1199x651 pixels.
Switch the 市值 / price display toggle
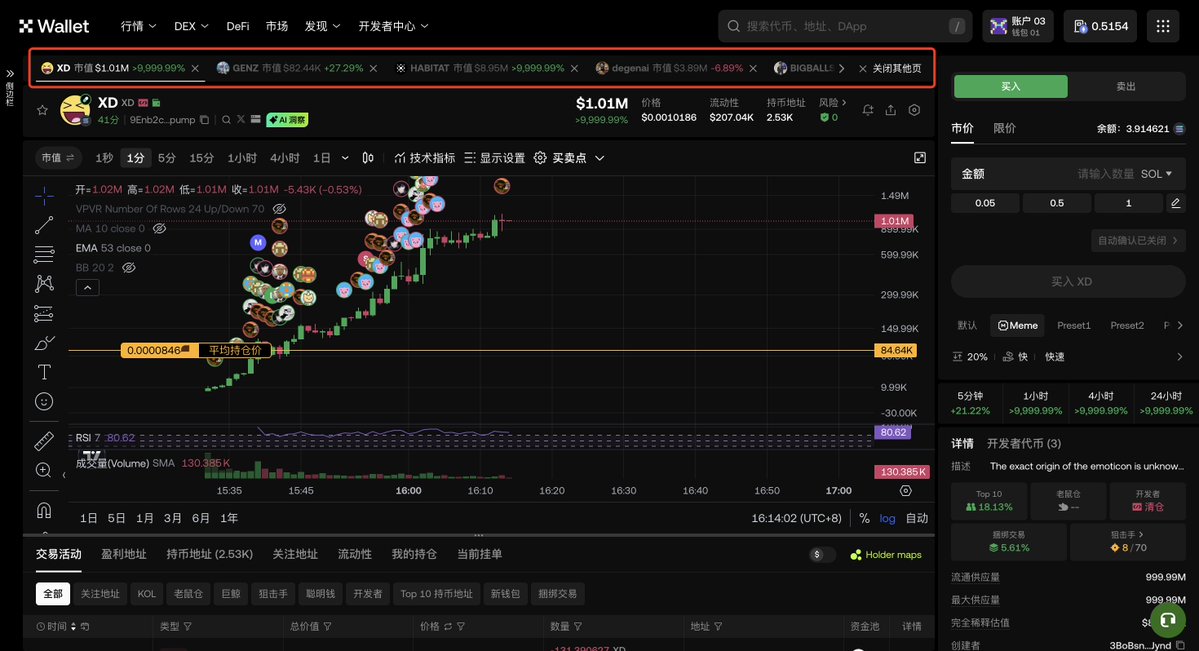coord(58,158)
